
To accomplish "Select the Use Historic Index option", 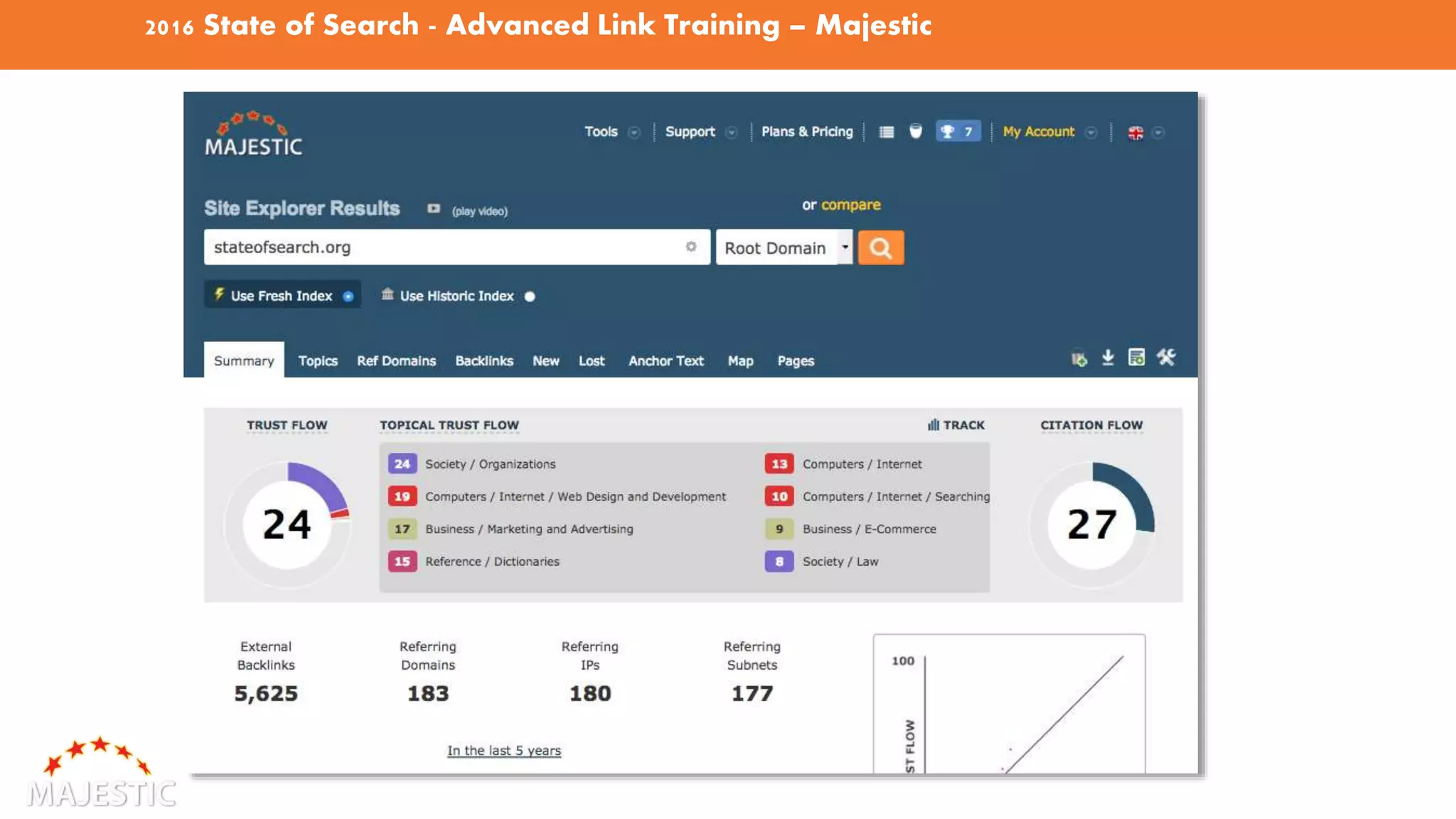I will pyautogui.click(x=459, y=296).
